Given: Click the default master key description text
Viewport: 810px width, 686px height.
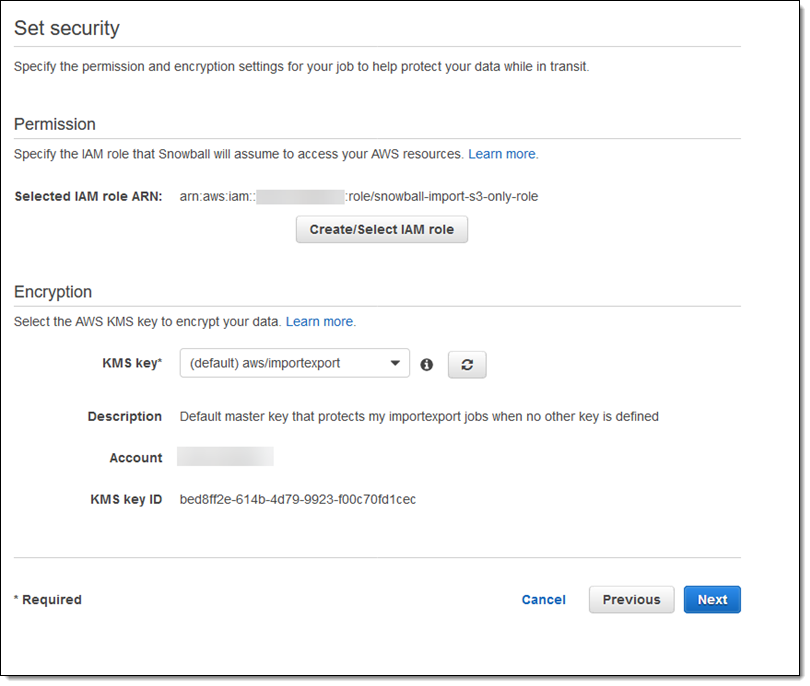Looking at the screenshot, I should [x=418, y=416].
